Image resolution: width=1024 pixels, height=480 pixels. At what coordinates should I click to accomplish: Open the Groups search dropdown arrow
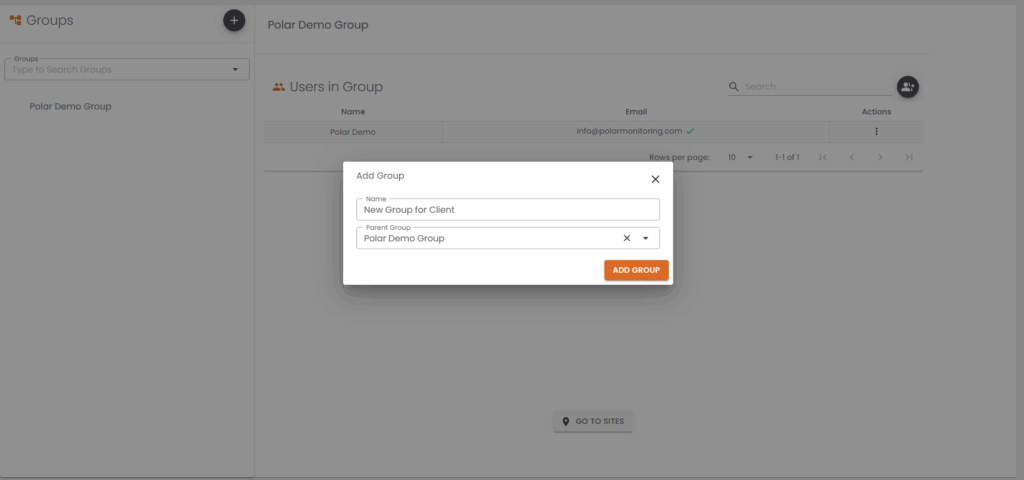[236, 70]
